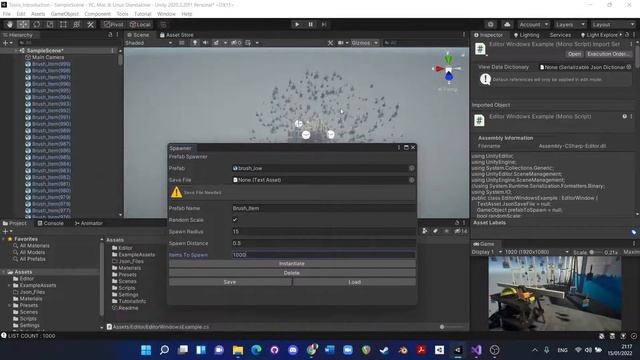Click the Instantiate button
640x360 pixels.
[292, 264]
